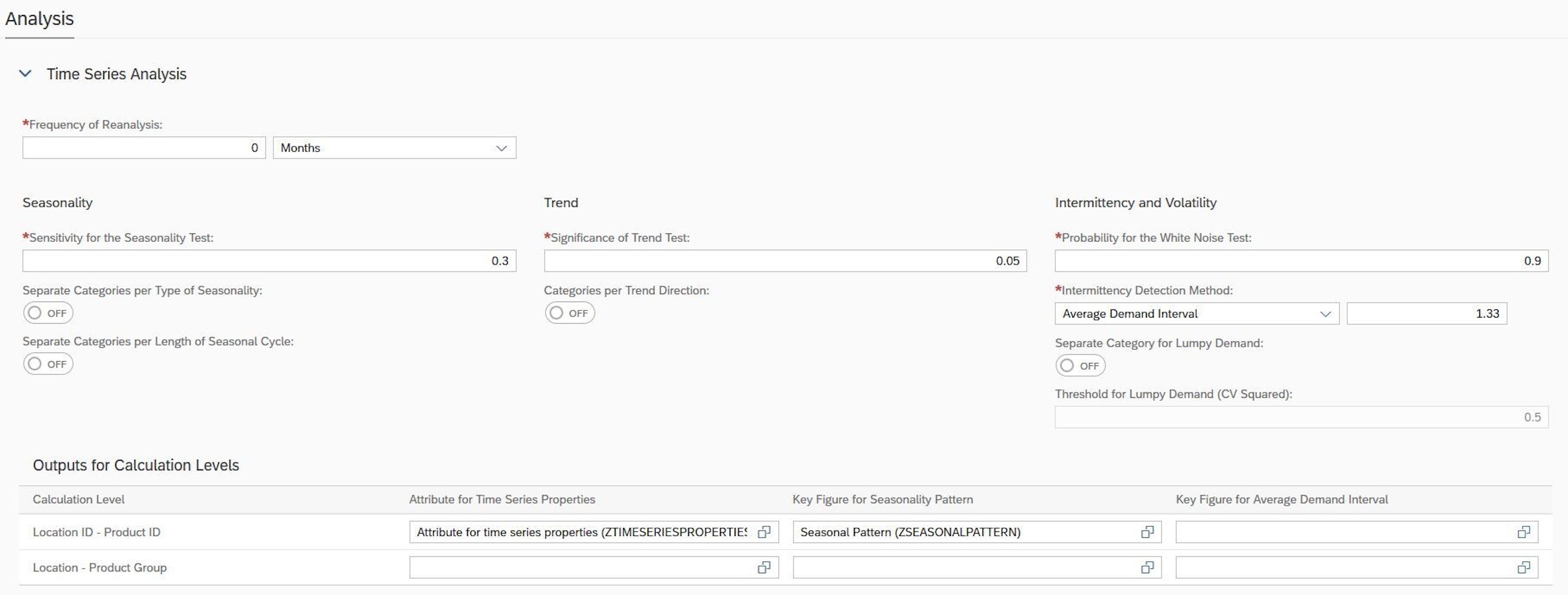Screen dimensions: 1568x595
Task: Open value help for Location - Product Group time series attribute
Action: coord(763,568)
